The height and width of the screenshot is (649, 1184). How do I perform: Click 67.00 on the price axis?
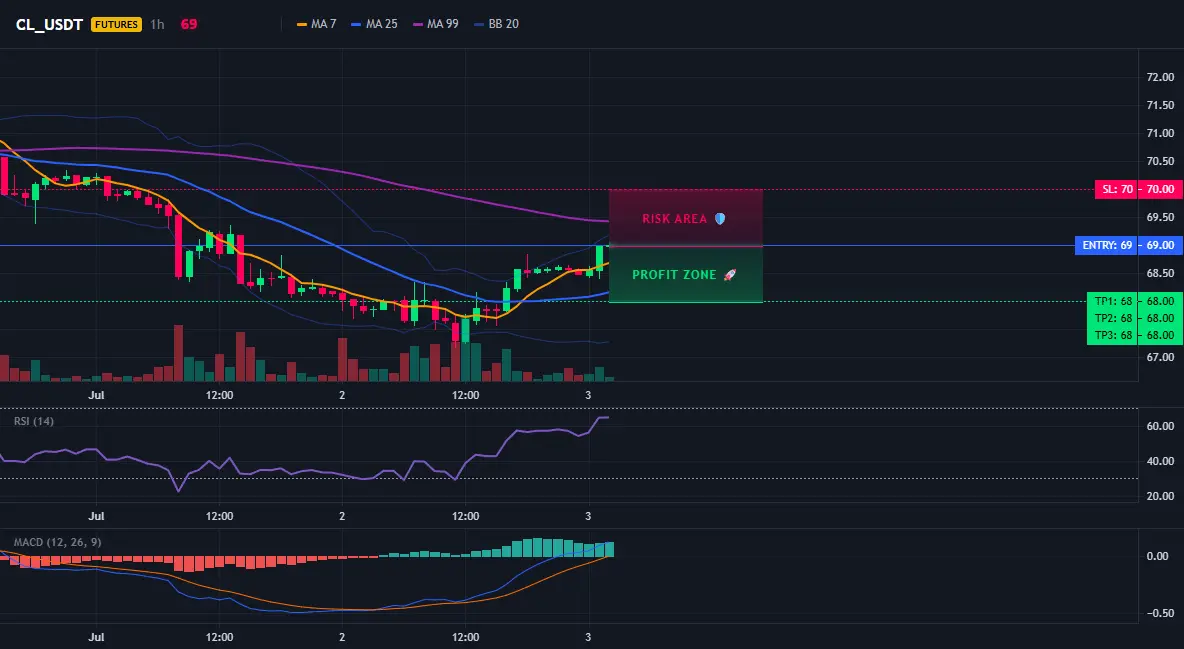click(x=1161, y=357)
